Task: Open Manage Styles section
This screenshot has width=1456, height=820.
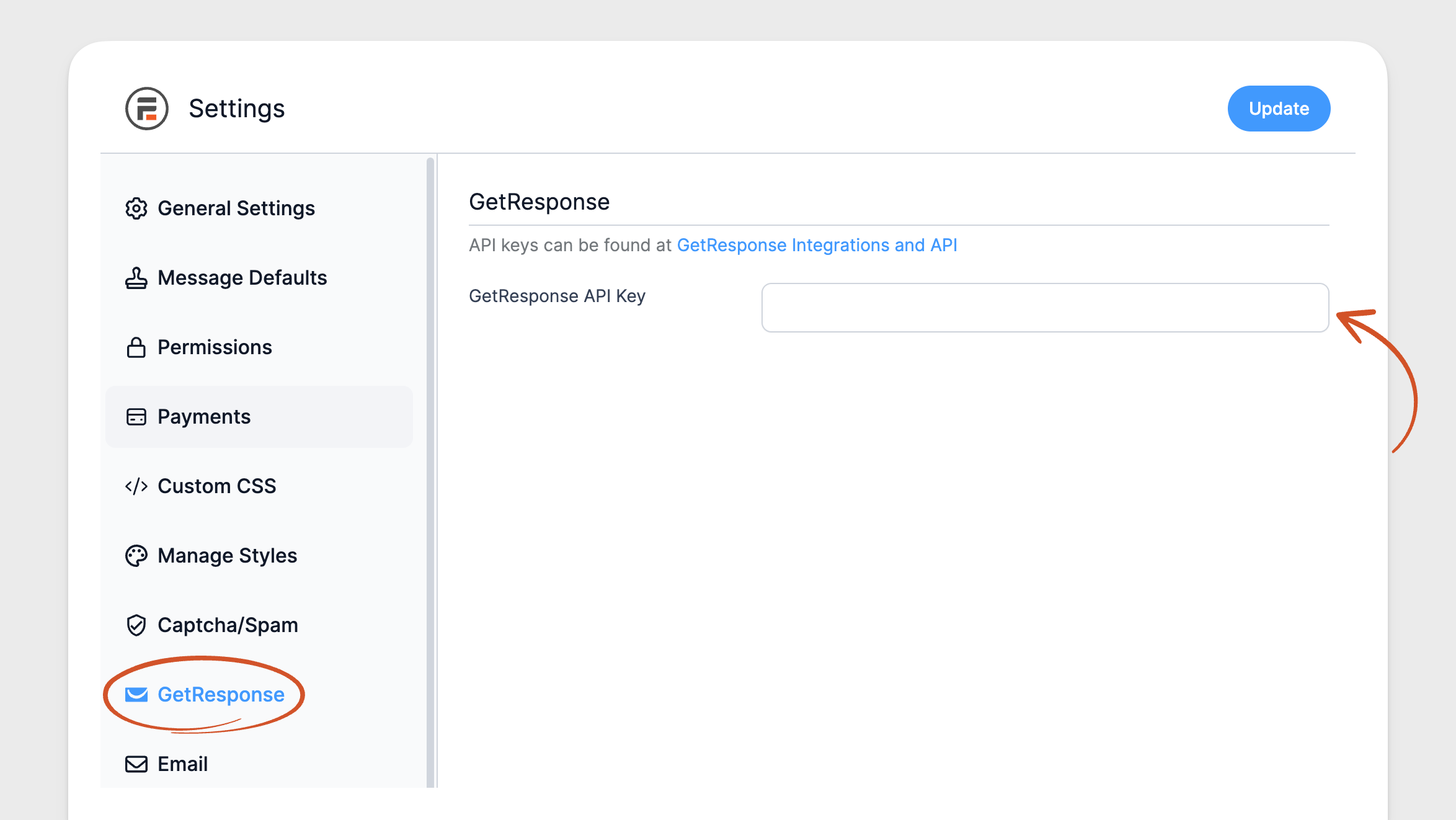Action: [259, 556]
